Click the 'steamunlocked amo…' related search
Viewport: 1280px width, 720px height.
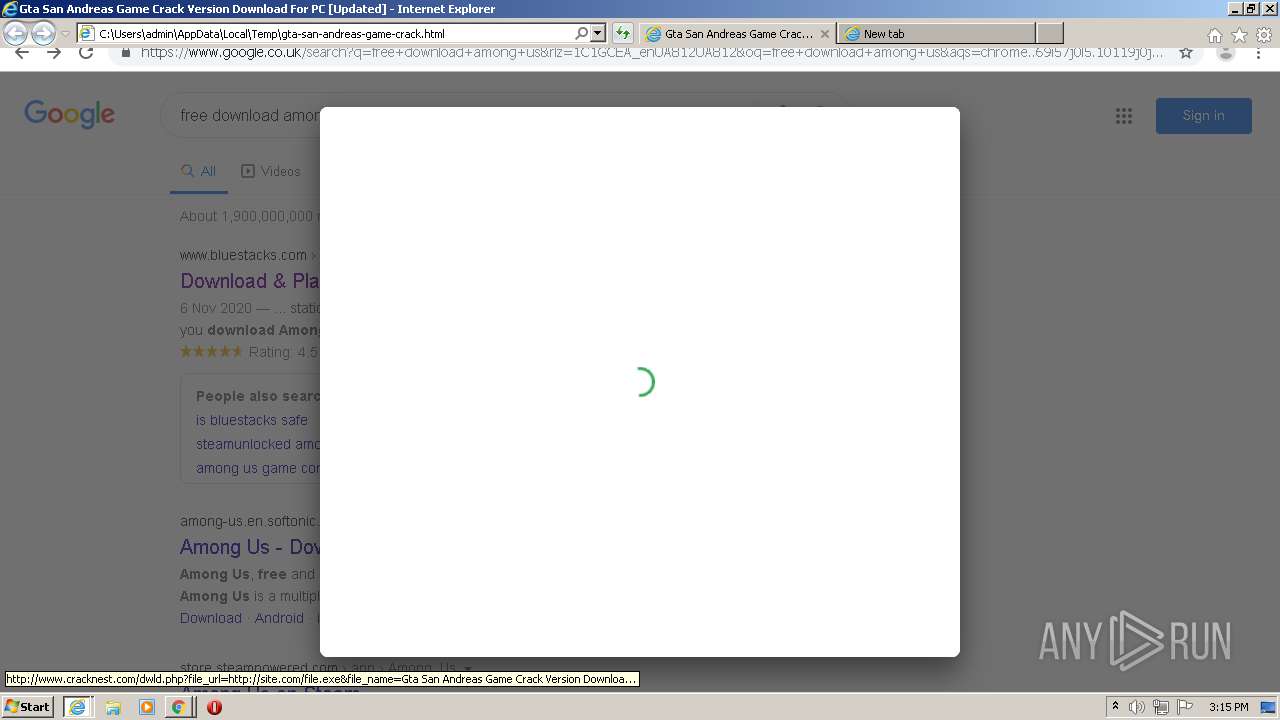coord(258,444)
